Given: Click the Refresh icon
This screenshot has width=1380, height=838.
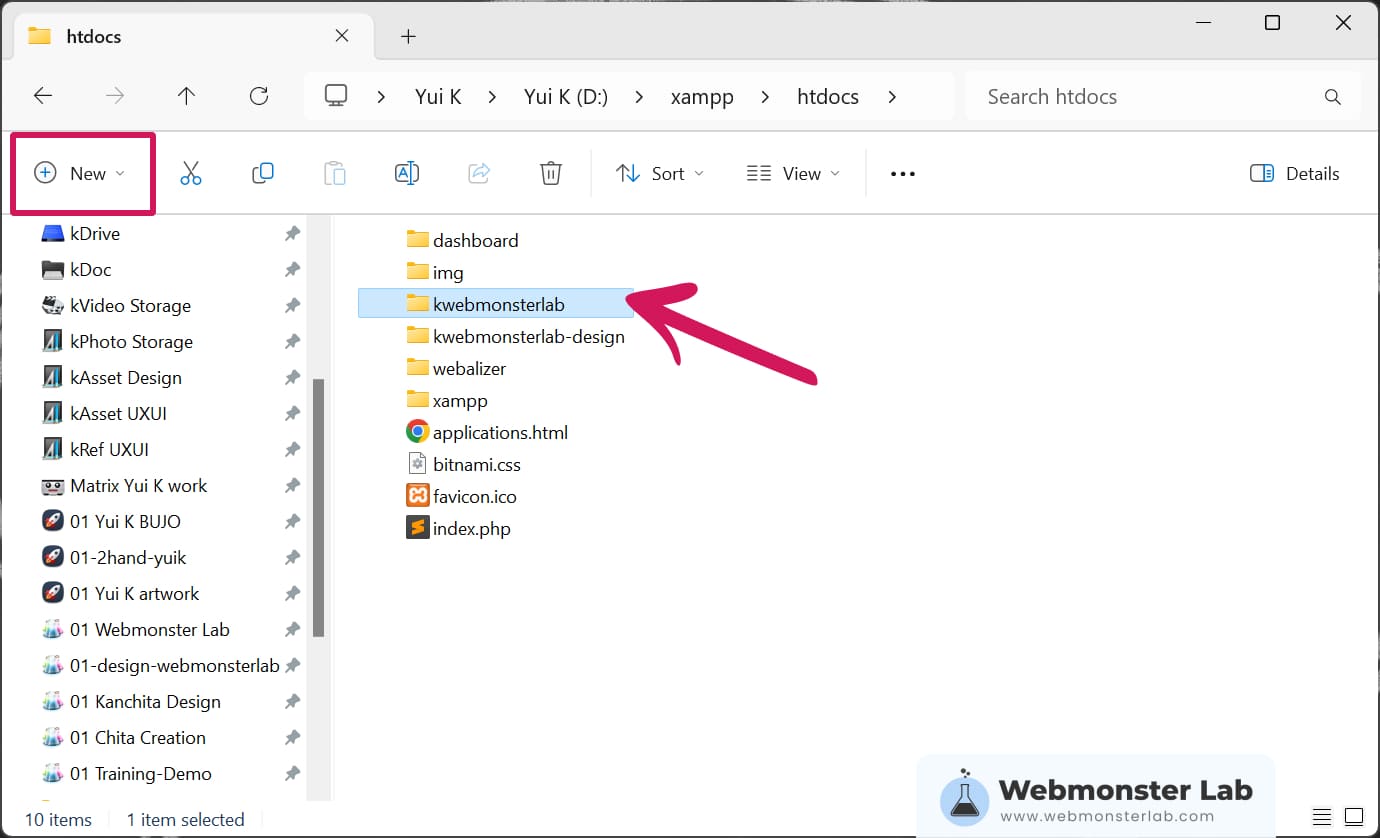Looking at the screenshot, I should click(259, 97).
